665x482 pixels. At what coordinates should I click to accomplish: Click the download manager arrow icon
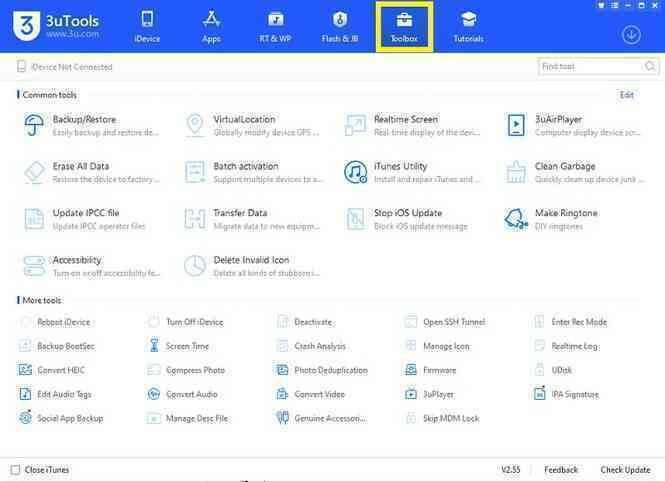(x=631, y=35)
